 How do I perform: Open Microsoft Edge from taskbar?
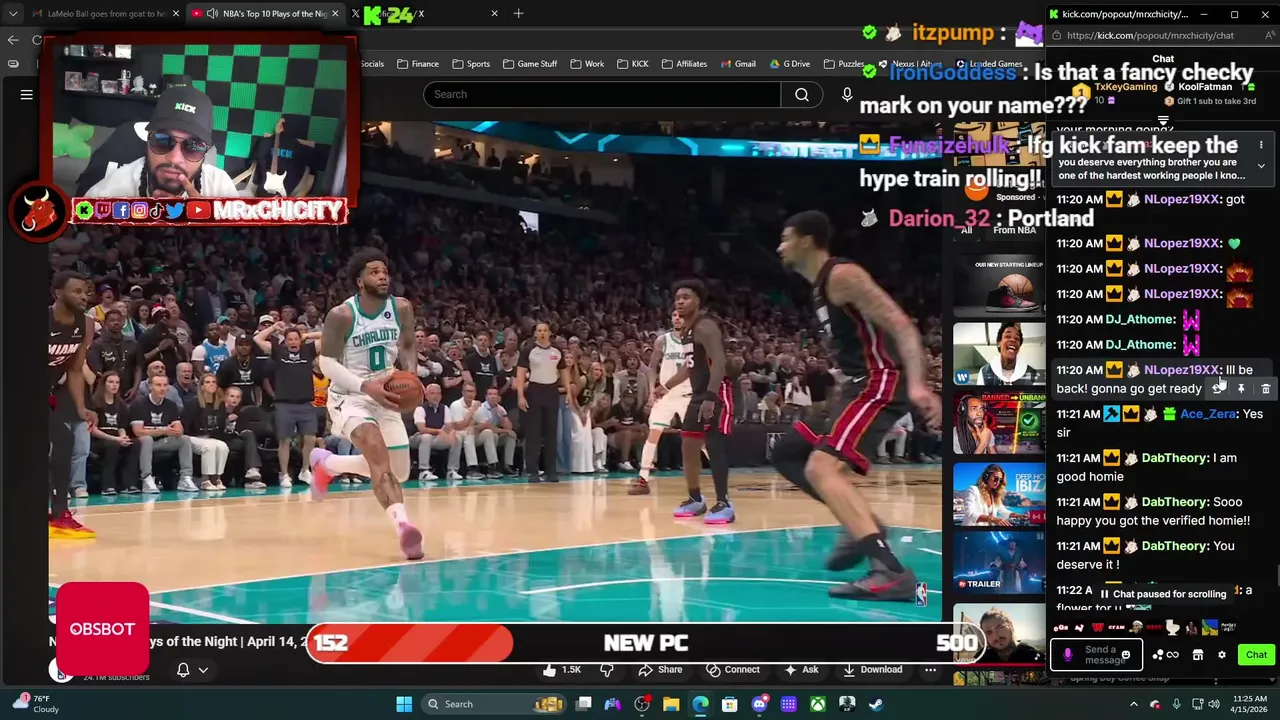[700, 704]
